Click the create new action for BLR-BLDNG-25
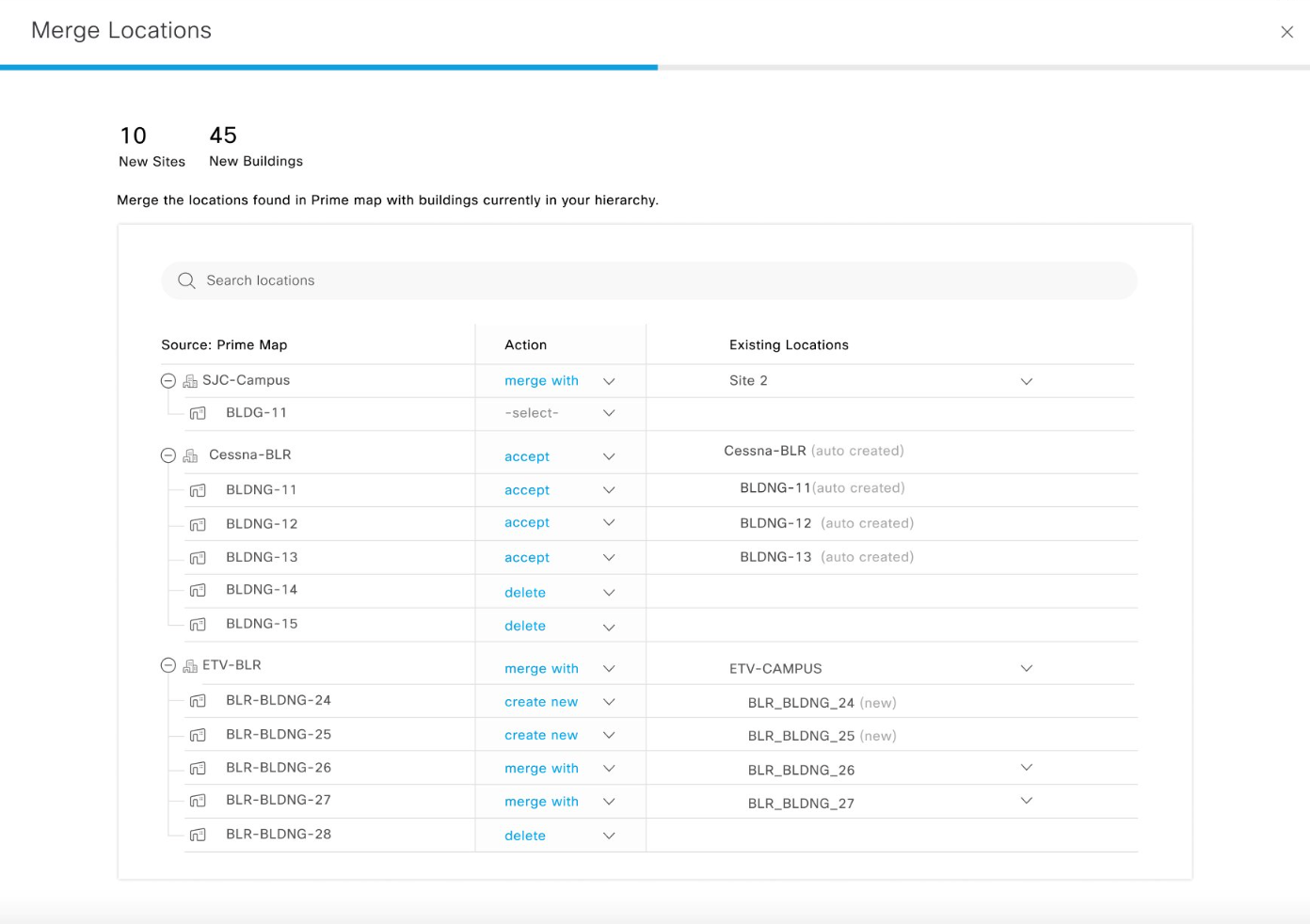This screenshot has width=1310, height=924. click(x=541, y=735)
